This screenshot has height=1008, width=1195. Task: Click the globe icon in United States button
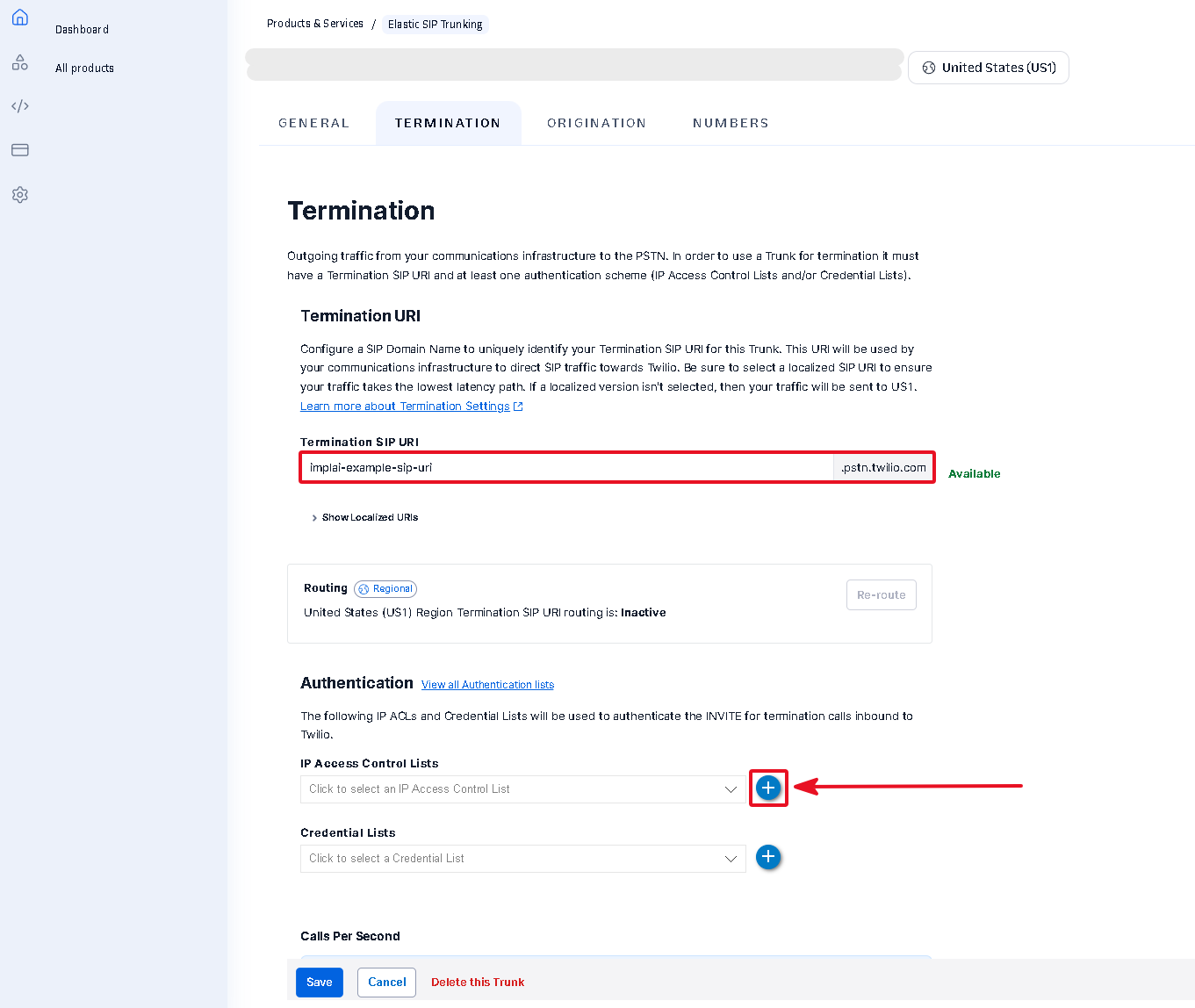point(929,68)
